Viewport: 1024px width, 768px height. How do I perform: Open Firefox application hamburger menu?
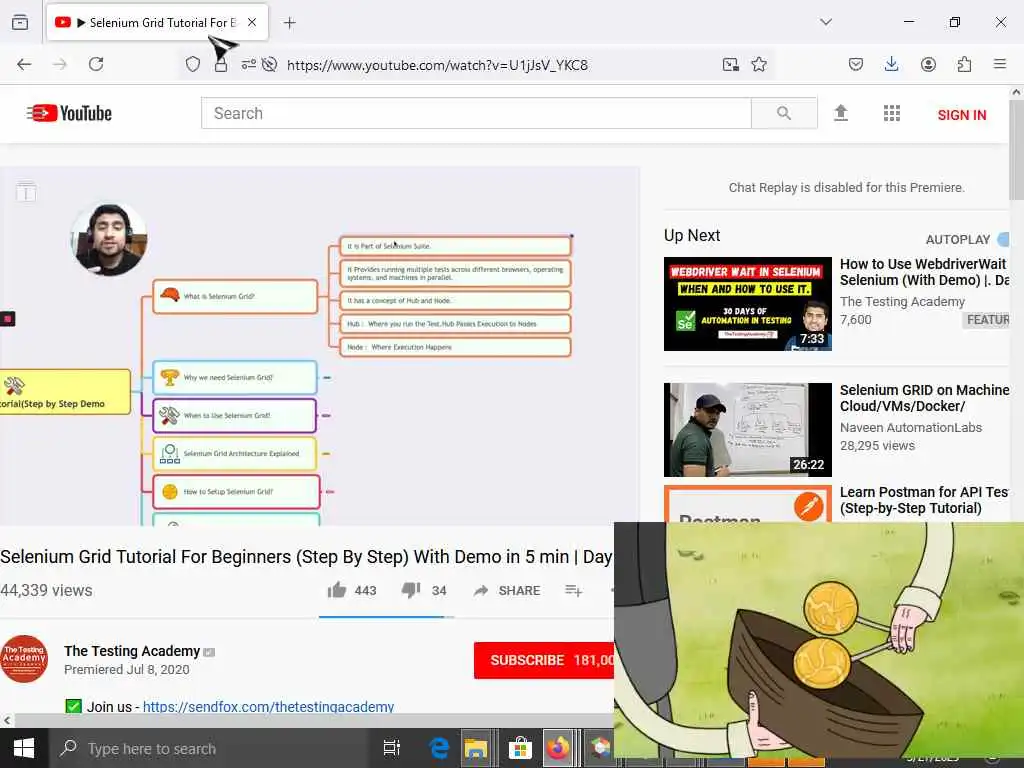pos(1000,64)
